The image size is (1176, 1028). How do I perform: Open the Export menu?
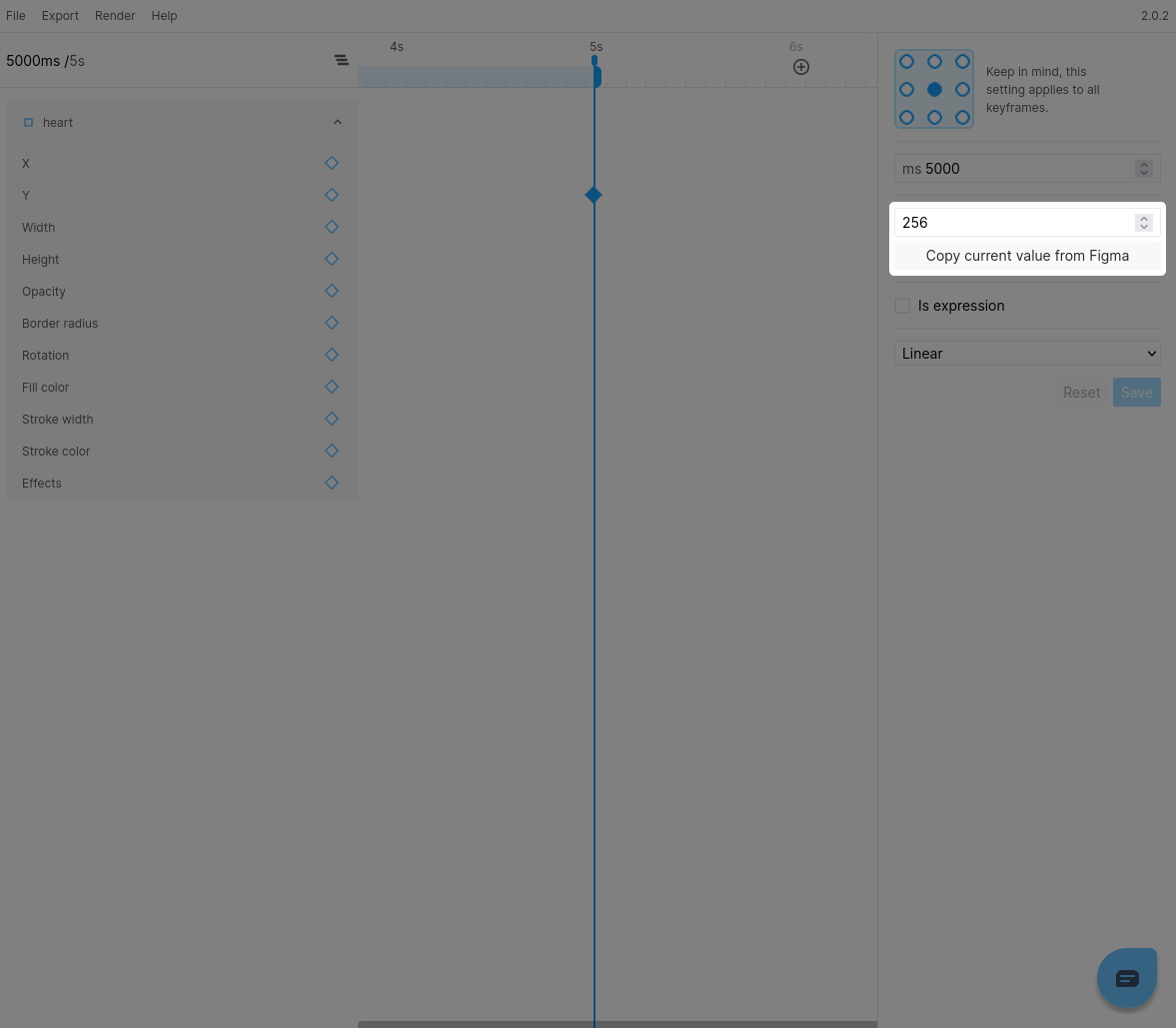click(x=60, y=16)
